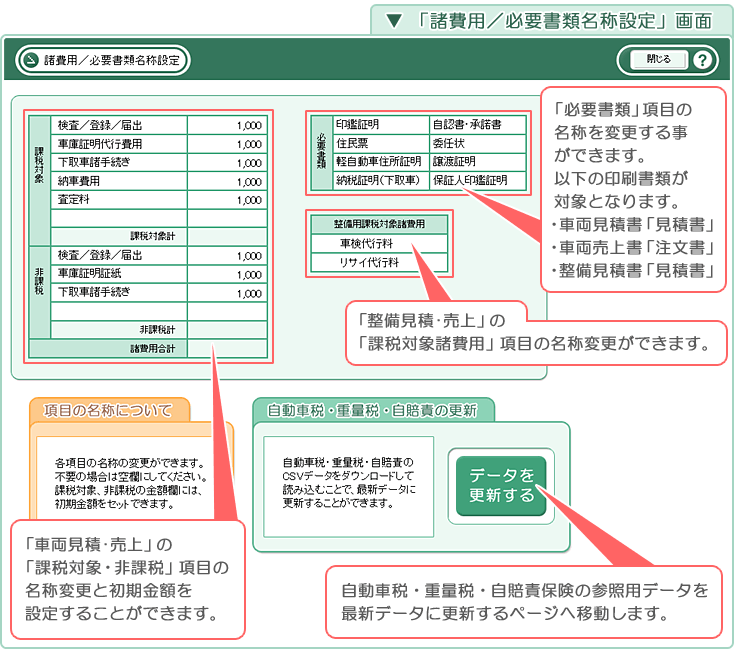The height and width of the screenshot is (650, 735).
Task: Select the 軽自動車住所証明 document field
Action: tap(381, 162)
